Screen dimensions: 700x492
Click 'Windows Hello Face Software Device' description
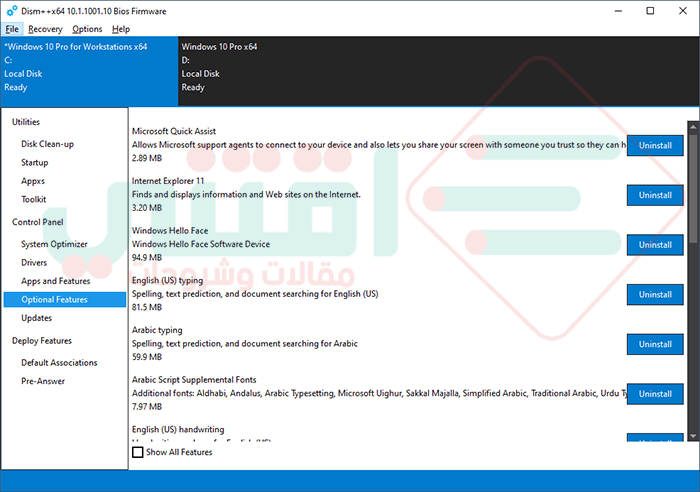coord(201,244)
